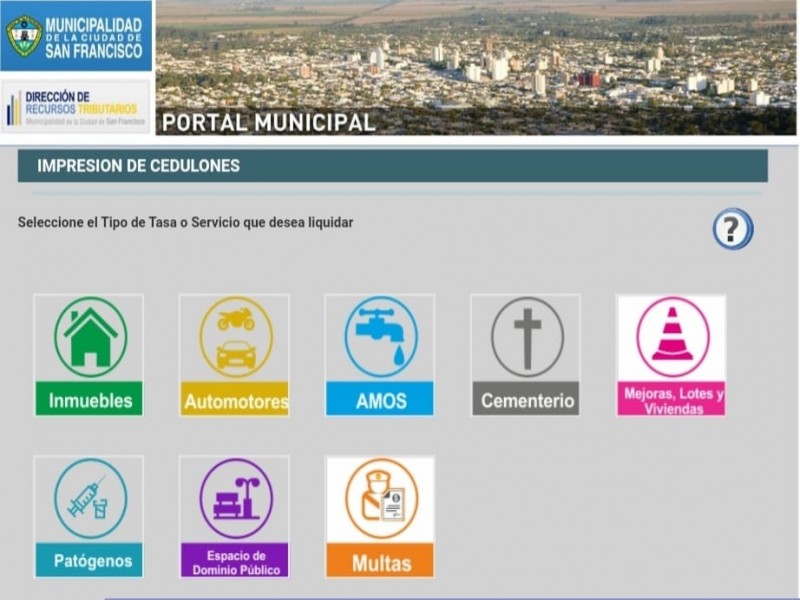The height and width of the screenshot is (600, 800).
Task: Click the pink Mejoras, Lotes y Viviendas label
Action: click(671, 399)
